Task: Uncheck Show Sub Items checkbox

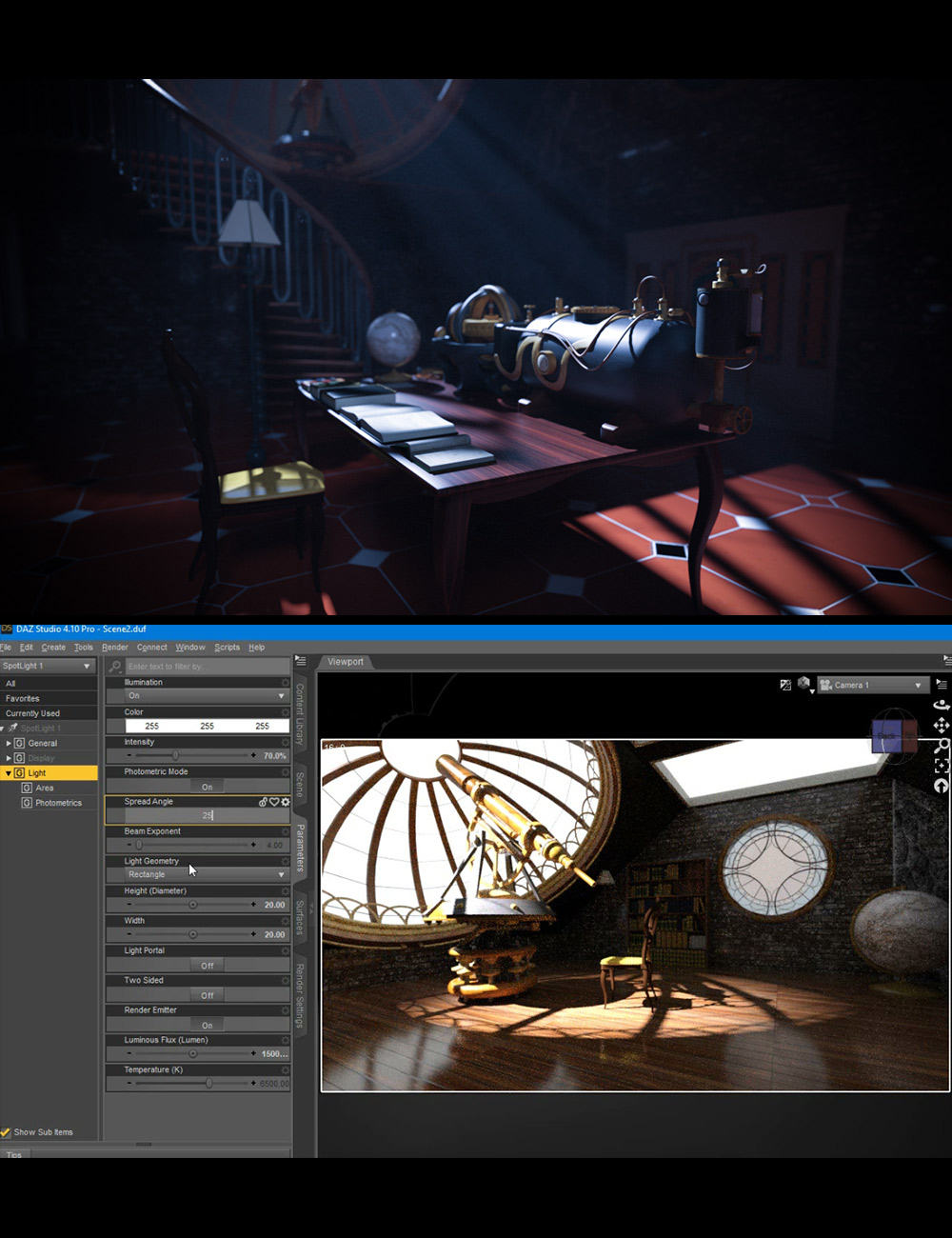Action: (x=6, y=1132)
